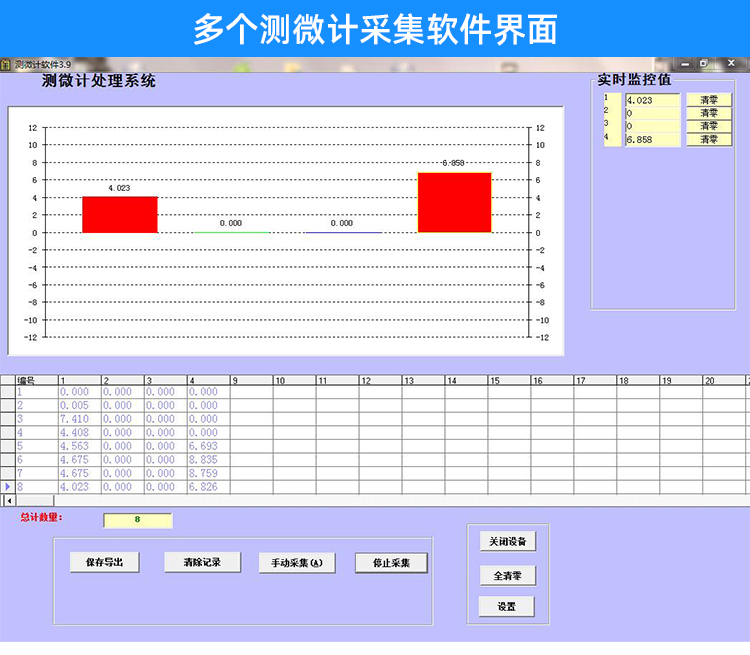Click channel 1 monitor field showing 4.023

(652, 100)
